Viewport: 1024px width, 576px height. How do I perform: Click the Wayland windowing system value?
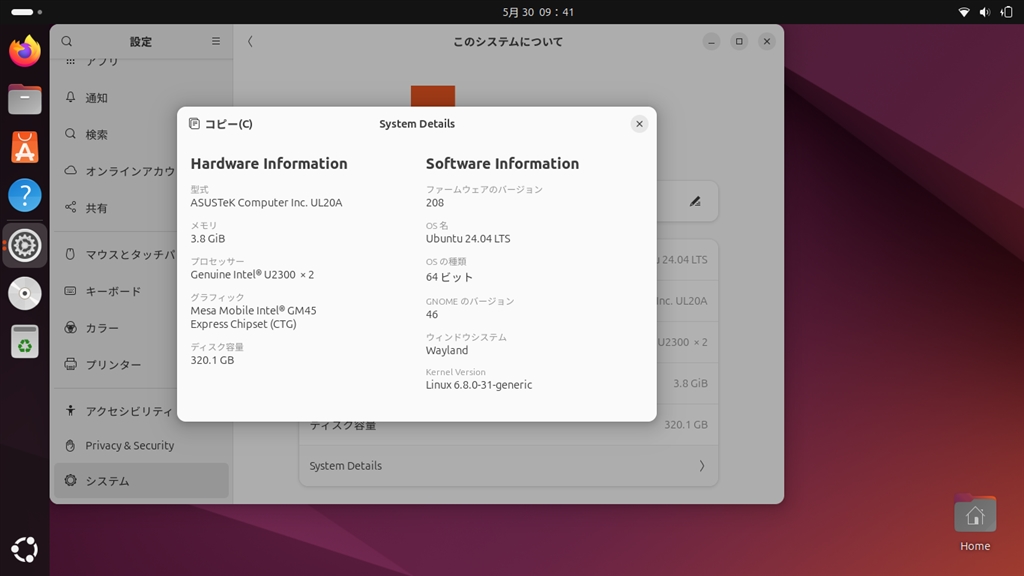coord(447,350)
